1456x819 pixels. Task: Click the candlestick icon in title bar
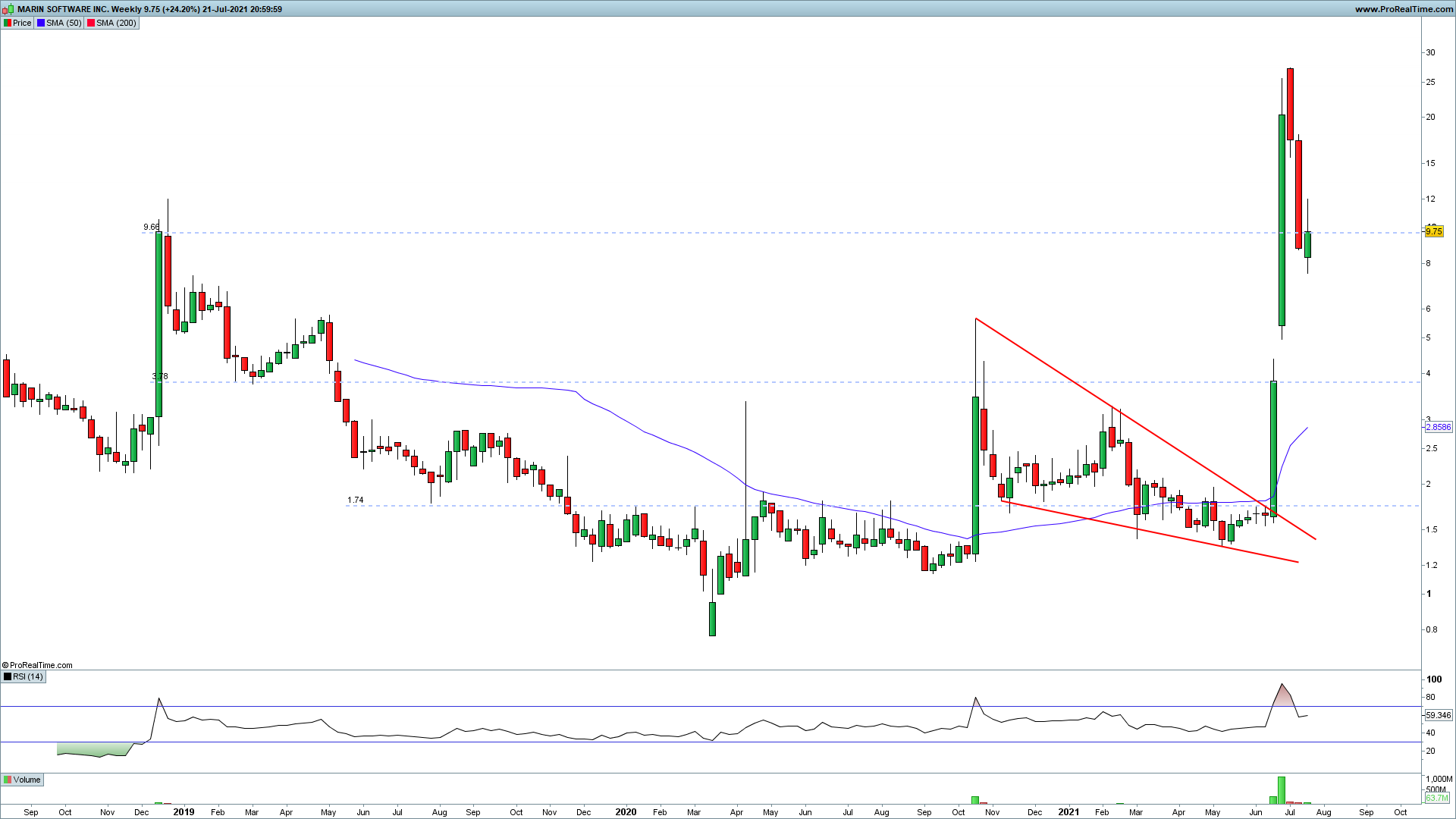(8, 9)
